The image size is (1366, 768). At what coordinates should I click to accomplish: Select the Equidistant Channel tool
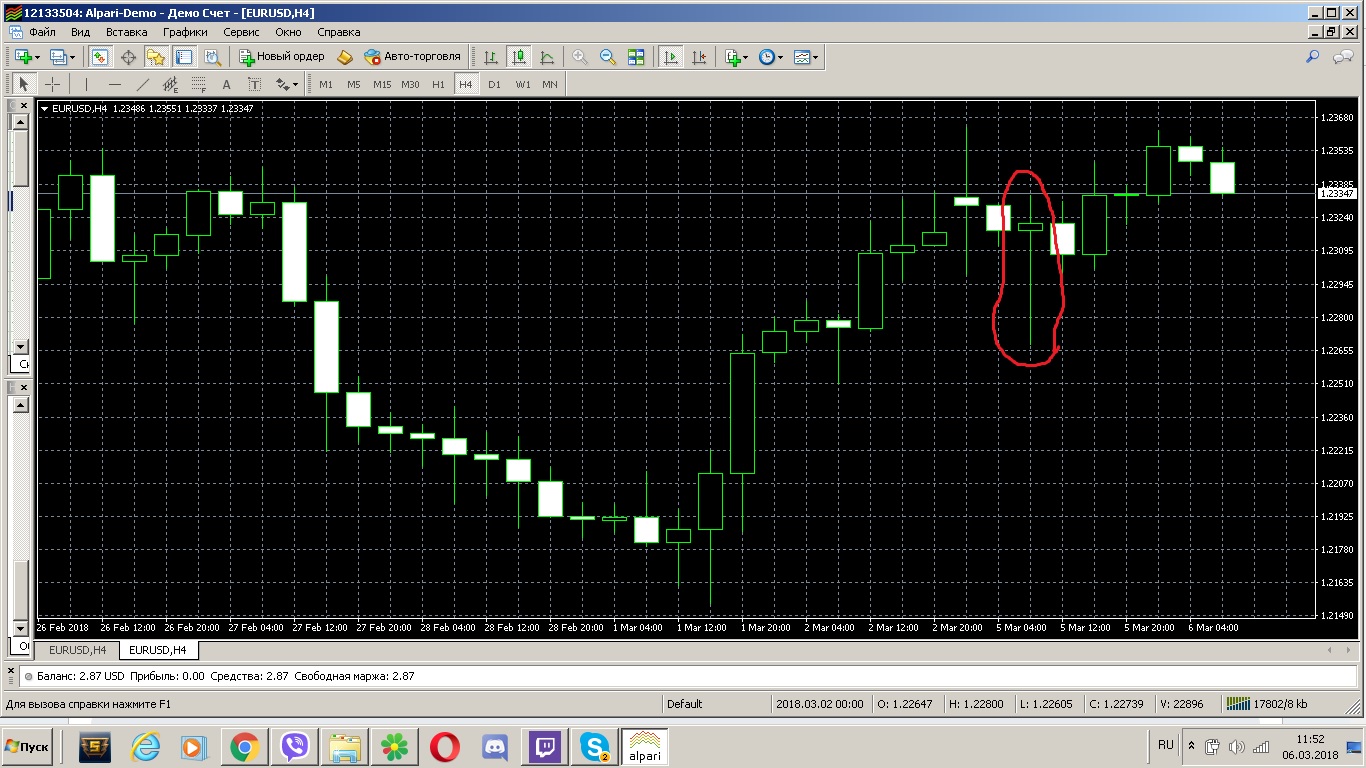click(170, 84)
